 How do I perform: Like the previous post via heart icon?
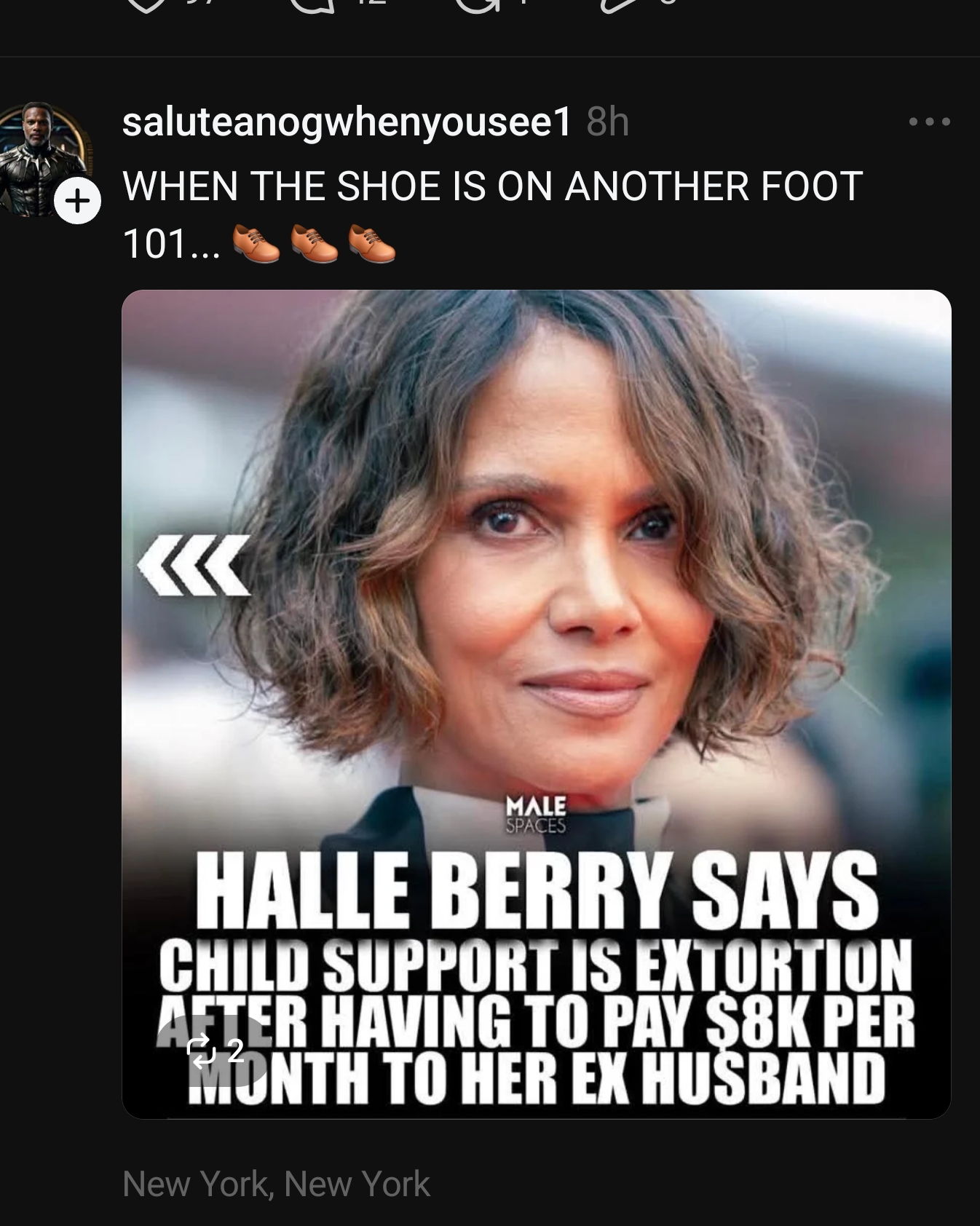point(147,6)
